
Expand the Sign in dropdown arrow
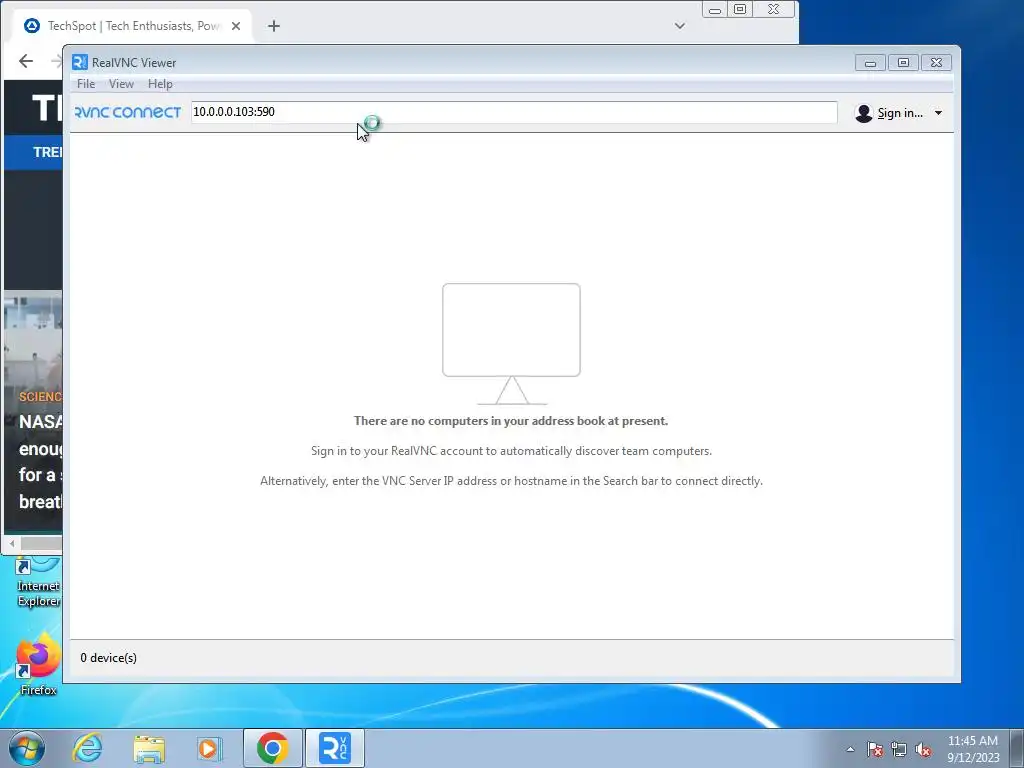[938, 113]
